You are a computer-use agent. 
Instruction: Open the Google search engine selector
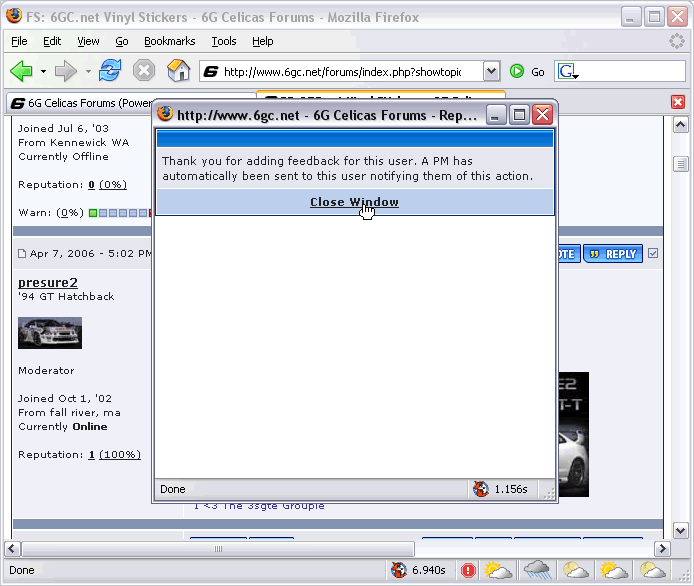[x=568, y=71]
